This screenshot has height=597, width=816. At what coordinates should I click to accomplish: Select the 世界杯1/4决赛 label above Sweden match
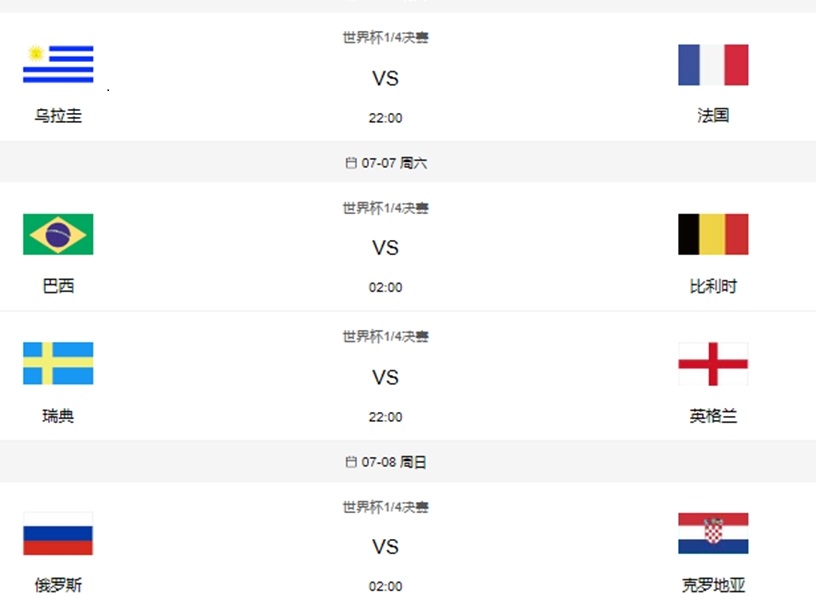pyautogui.click(x=386, y=337)
